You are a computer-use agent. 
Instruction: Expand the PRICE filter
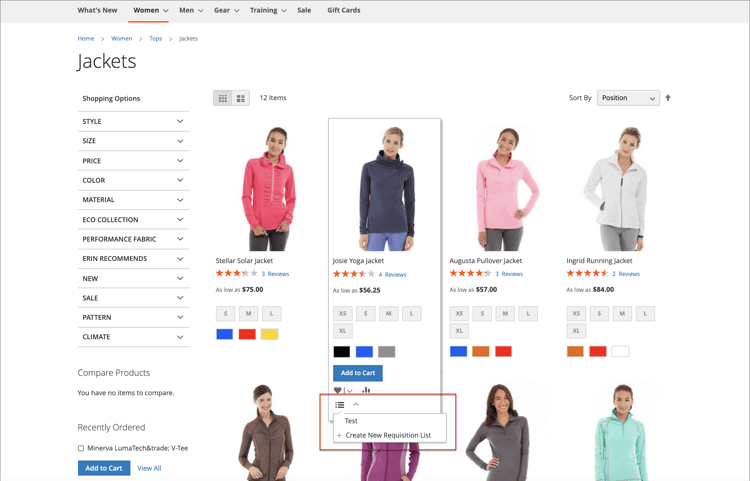(133, 161)
